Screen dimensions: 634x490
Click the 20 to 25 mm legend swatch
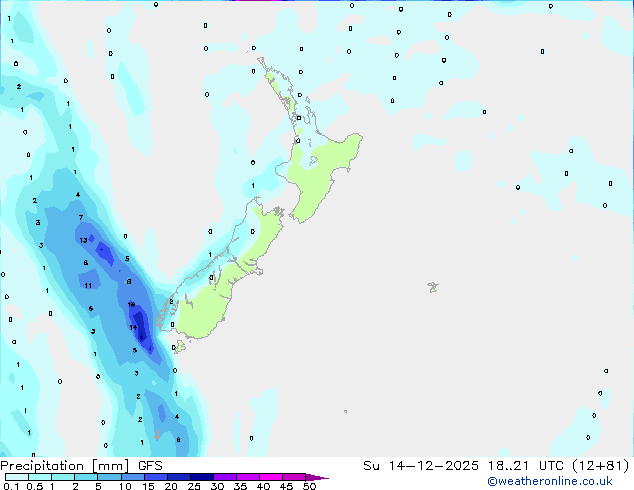click(178, 477)
